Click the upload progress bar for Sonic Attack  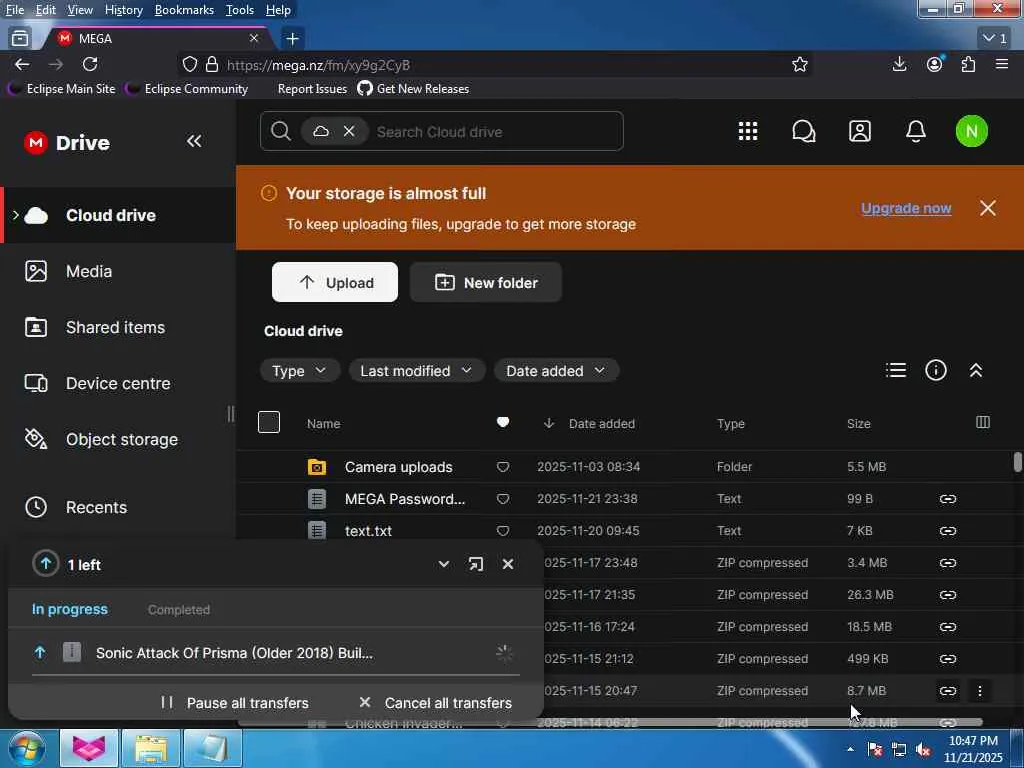(276, 674)
